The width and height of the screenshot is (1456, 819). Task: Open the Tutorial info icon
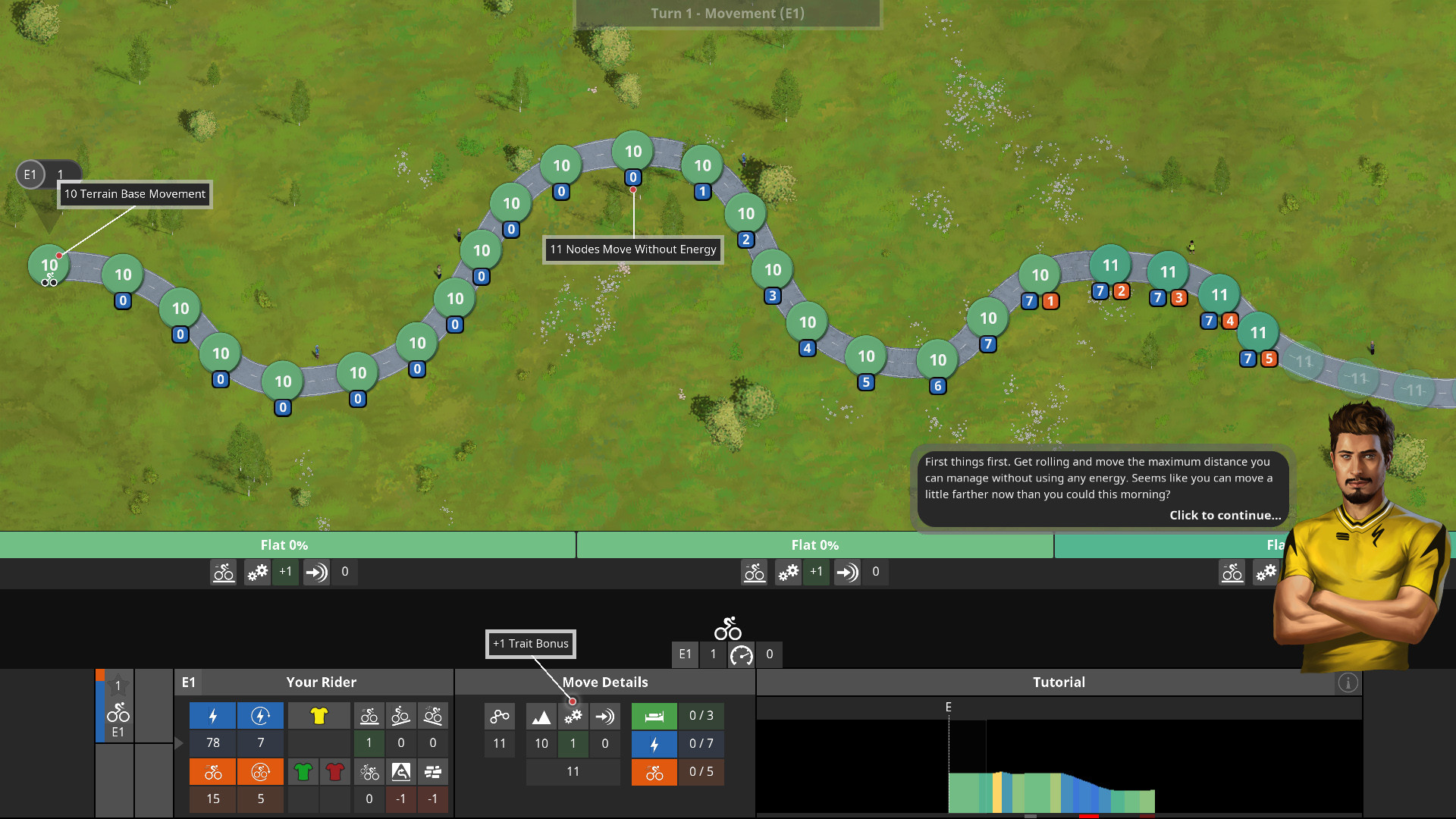(1348, 682)
